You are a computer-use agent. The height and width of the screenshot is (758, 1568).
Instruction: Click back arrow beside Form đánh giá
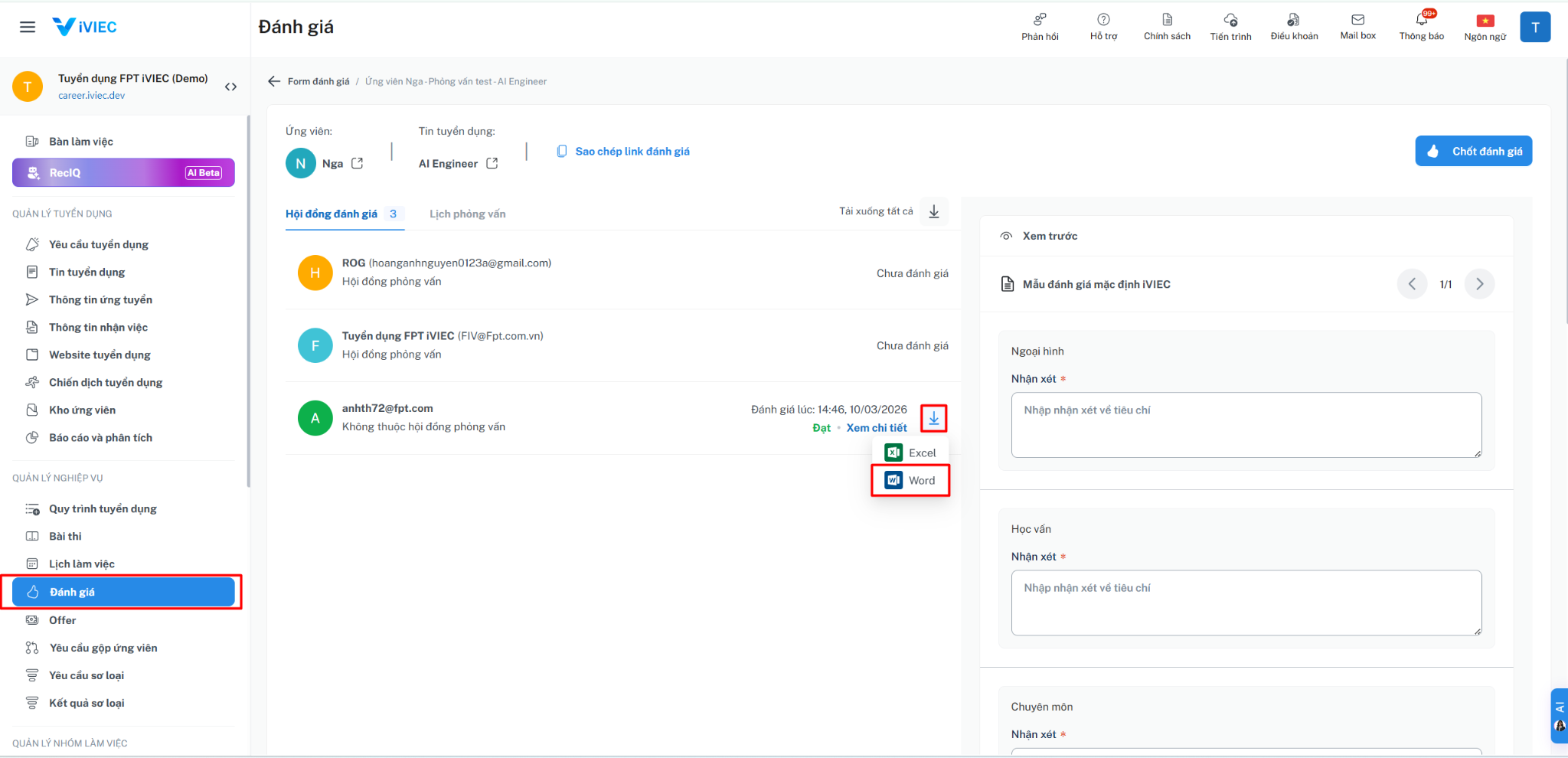(x=274, y=81)
